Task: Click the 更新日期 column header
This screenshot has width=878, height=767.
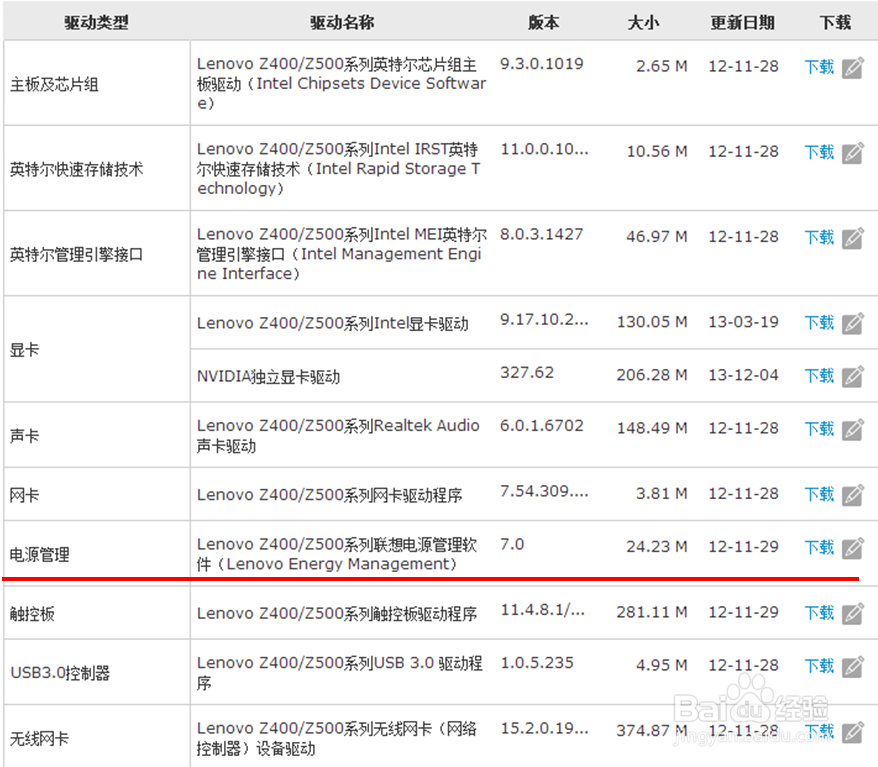Action: (x=742, y=22)
